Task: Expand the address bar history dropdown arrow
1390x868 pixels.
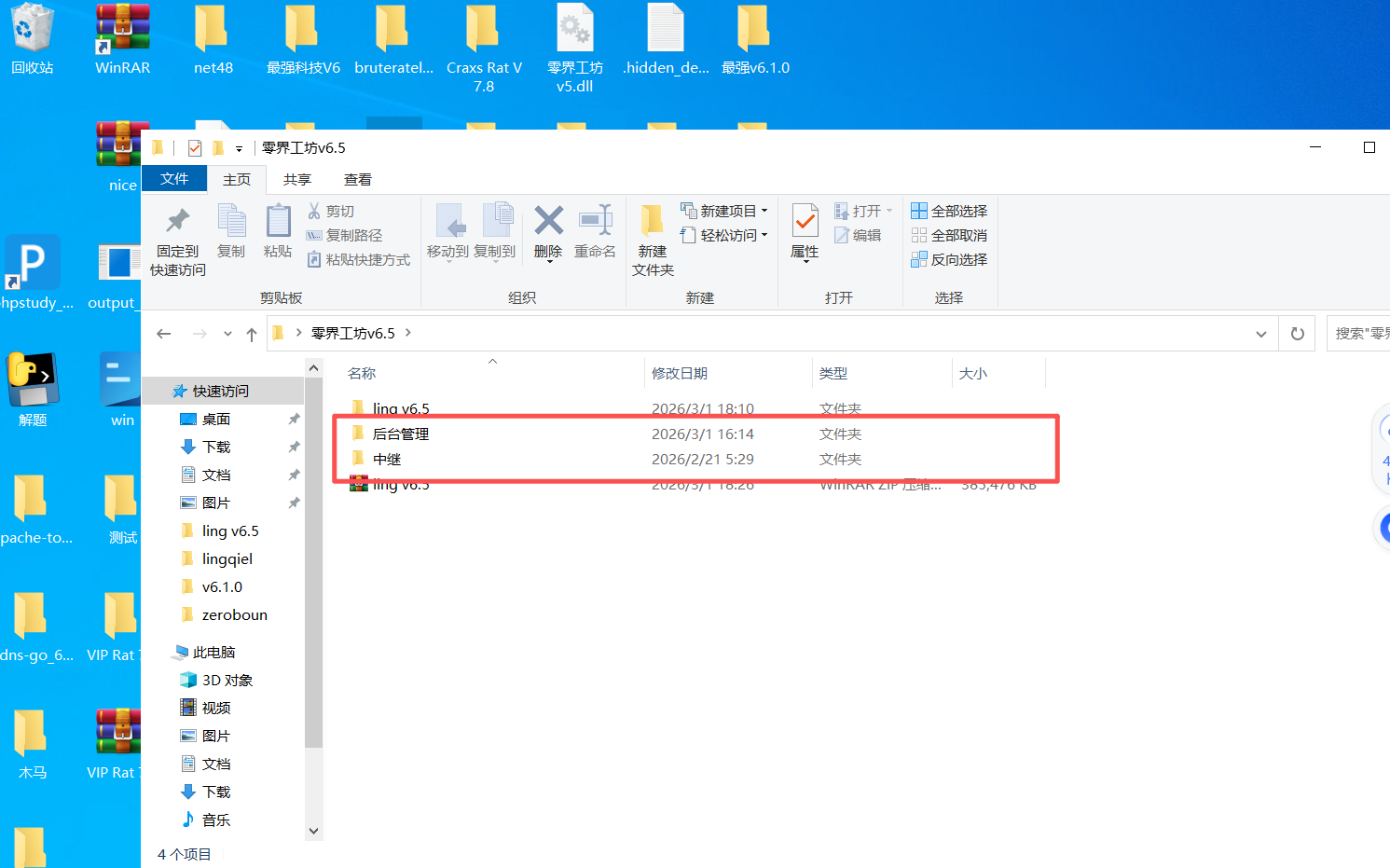Action: pyautogui.click(x=1260, y=334)
